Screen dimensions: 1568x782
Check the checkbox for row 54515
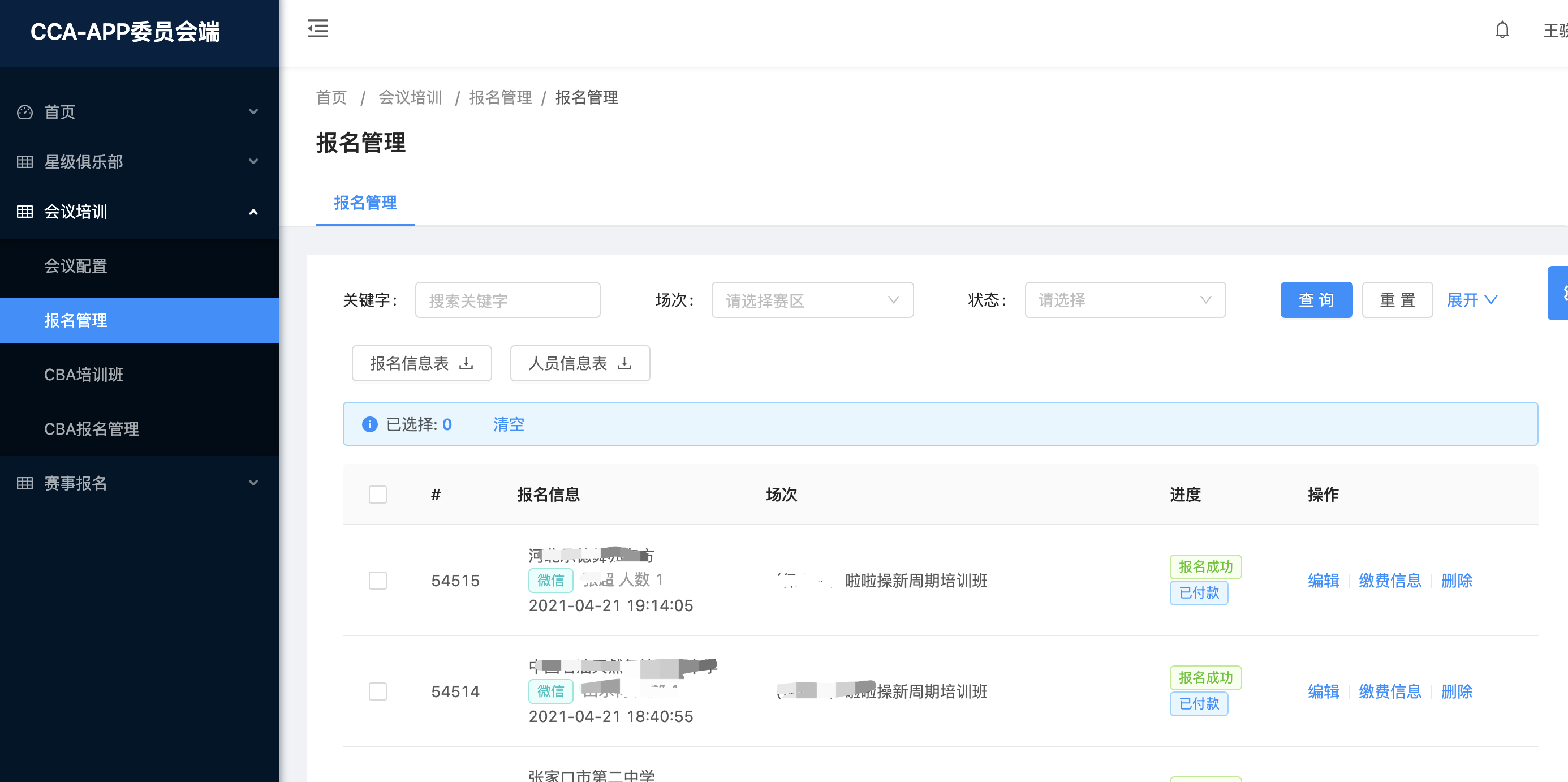tap(378, 581)
